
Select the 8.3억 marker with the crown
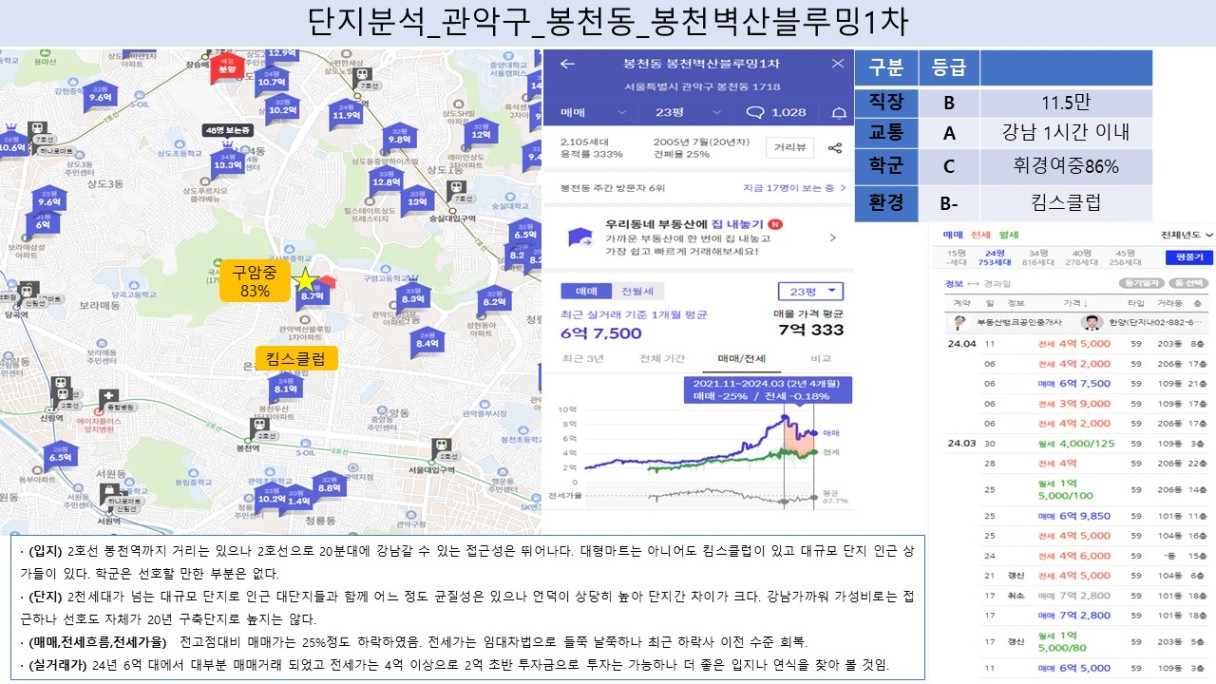pos(412,296)
